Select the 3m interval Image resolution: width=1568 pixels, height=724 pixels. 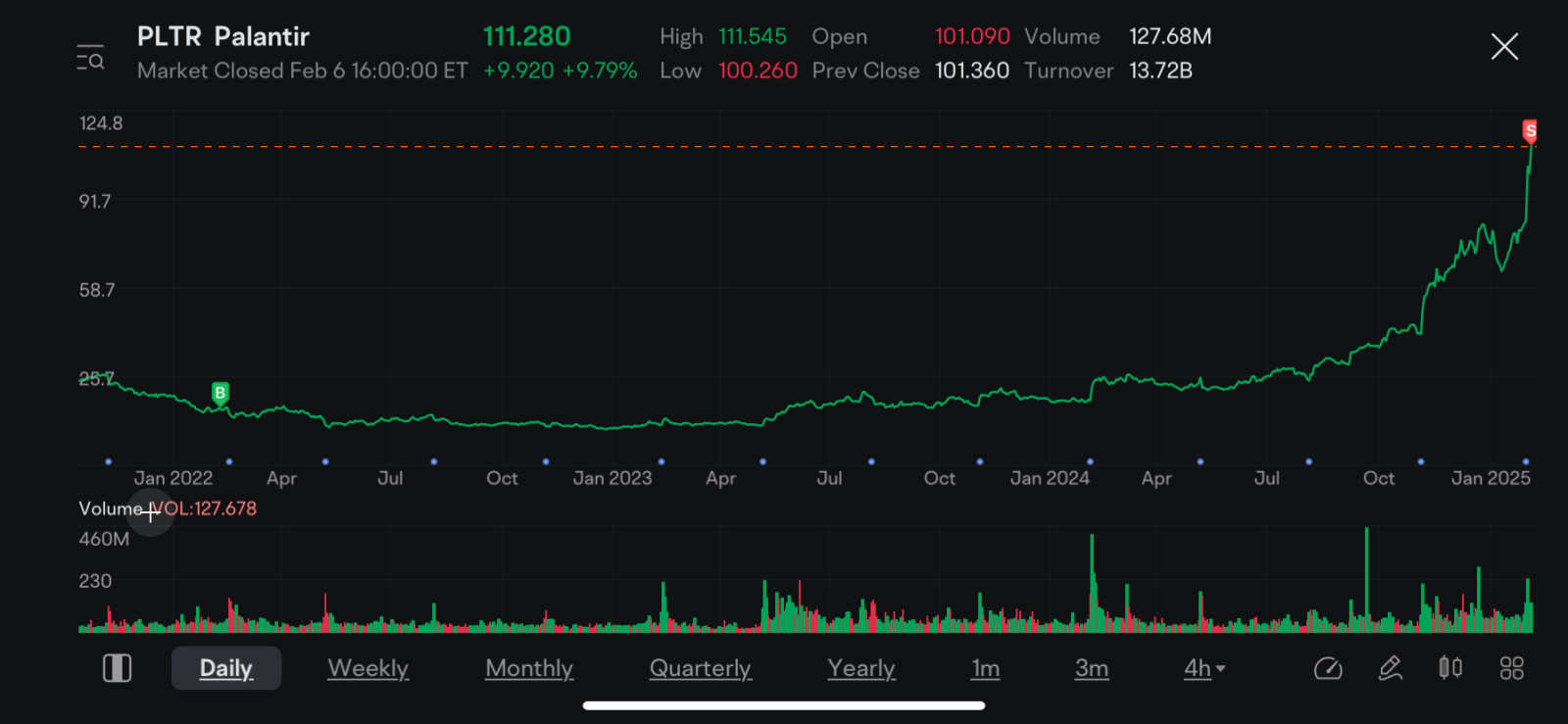(x=1092, y=668)
